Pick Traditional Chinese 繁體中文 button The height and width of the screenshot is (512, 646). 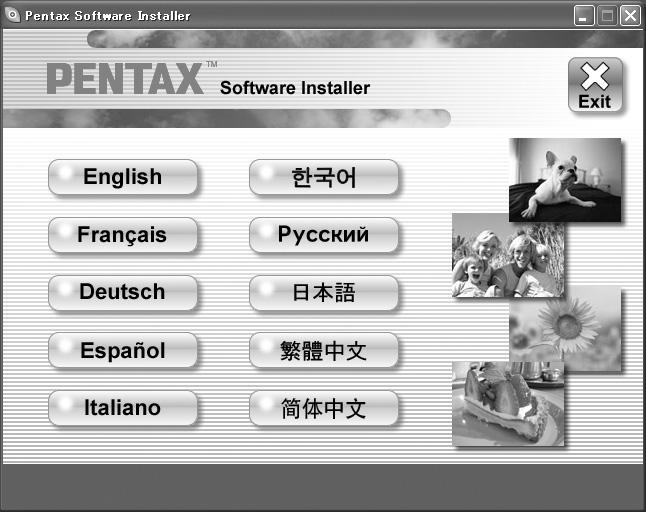[x=324, y=350]
